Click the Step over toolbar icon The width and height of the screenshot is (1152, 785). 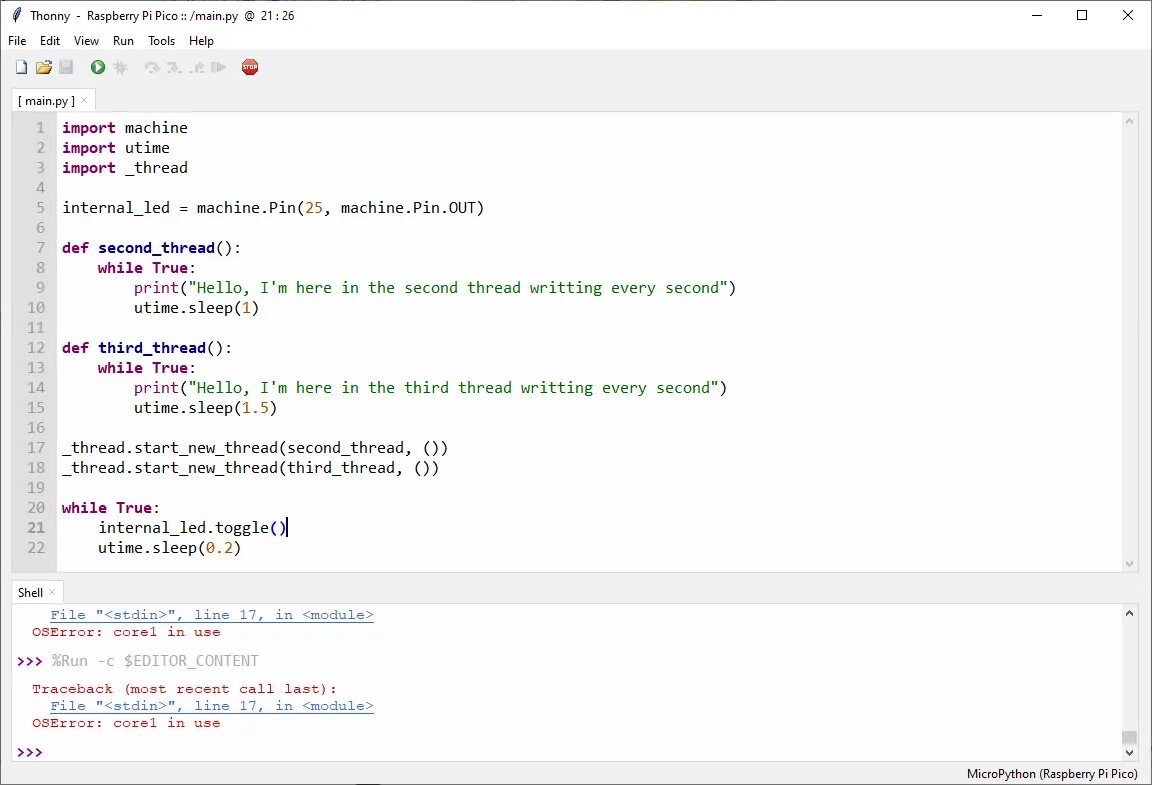pos(152,68)
